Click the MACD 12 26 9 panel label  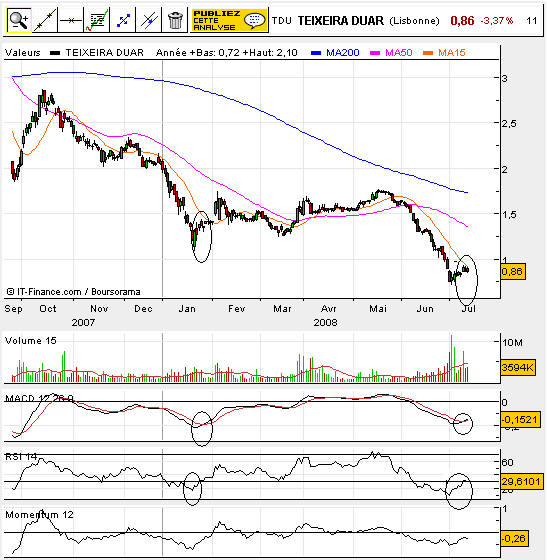click(x=39, y=398)
